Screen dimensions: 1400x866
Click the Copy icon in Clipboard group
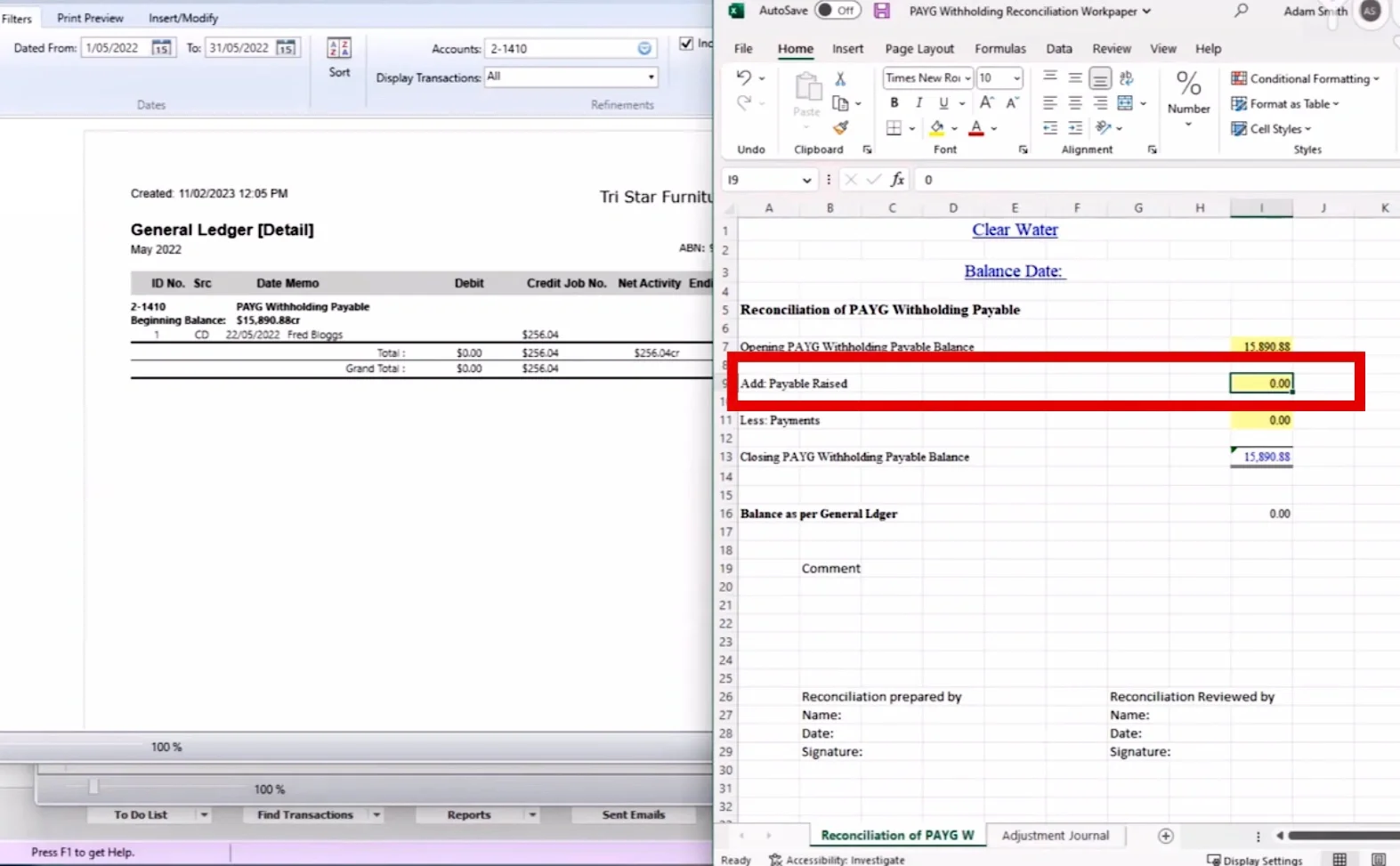tap(839, 103)
